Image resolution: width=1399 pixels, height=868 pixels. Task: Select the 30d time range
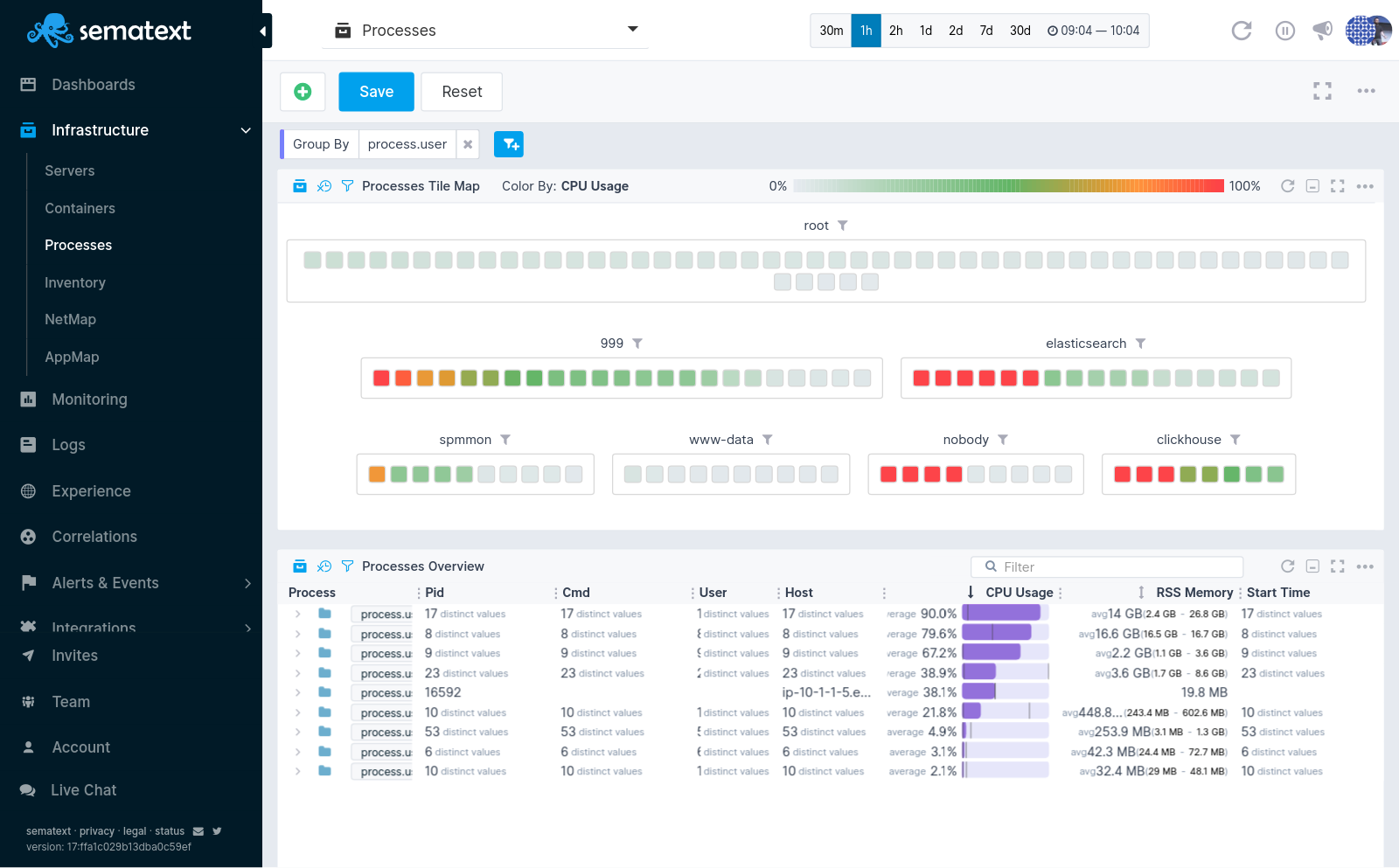point(1020,31)
